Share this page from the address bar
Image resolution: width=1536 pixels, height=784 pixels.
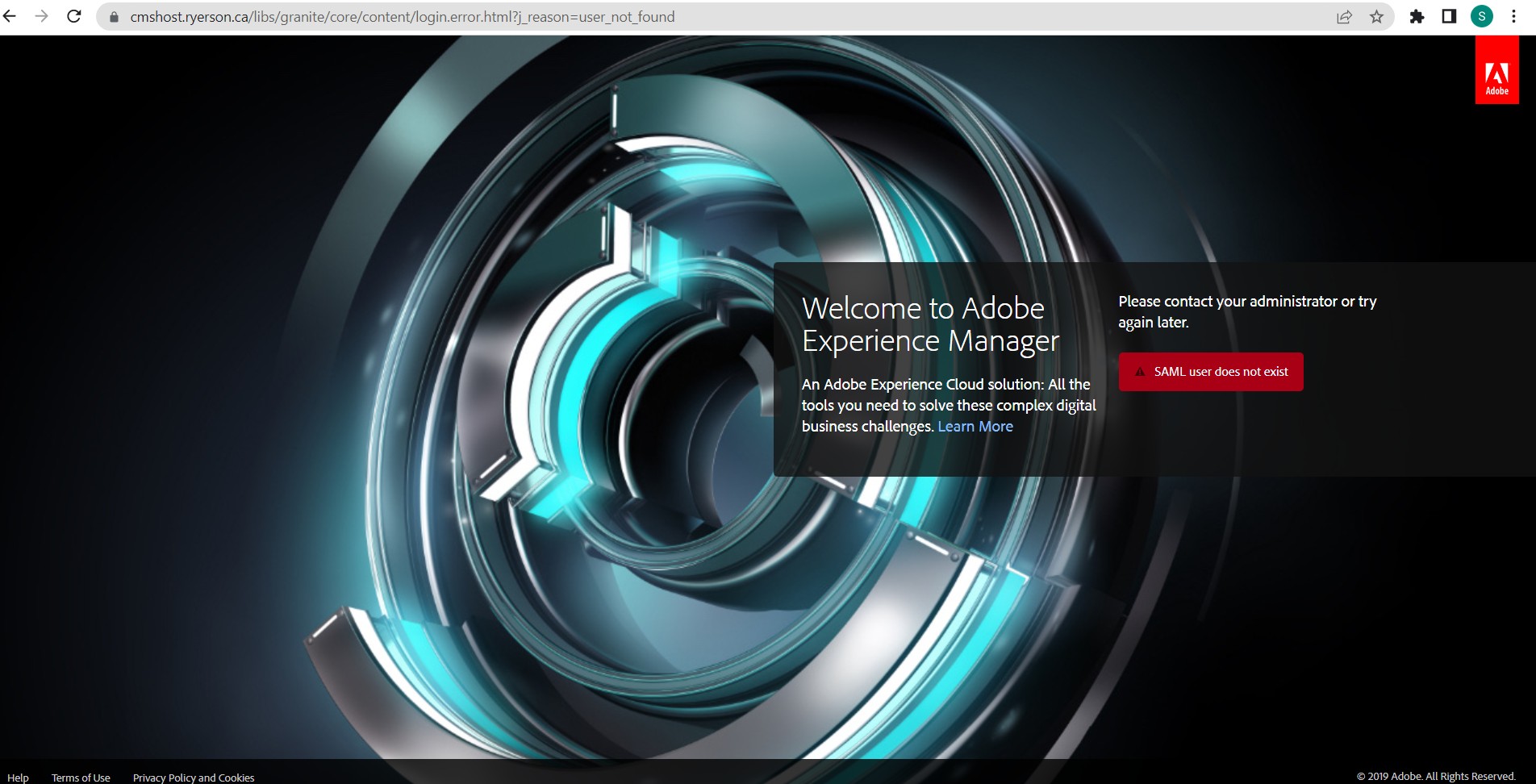tap(1344, 17)
